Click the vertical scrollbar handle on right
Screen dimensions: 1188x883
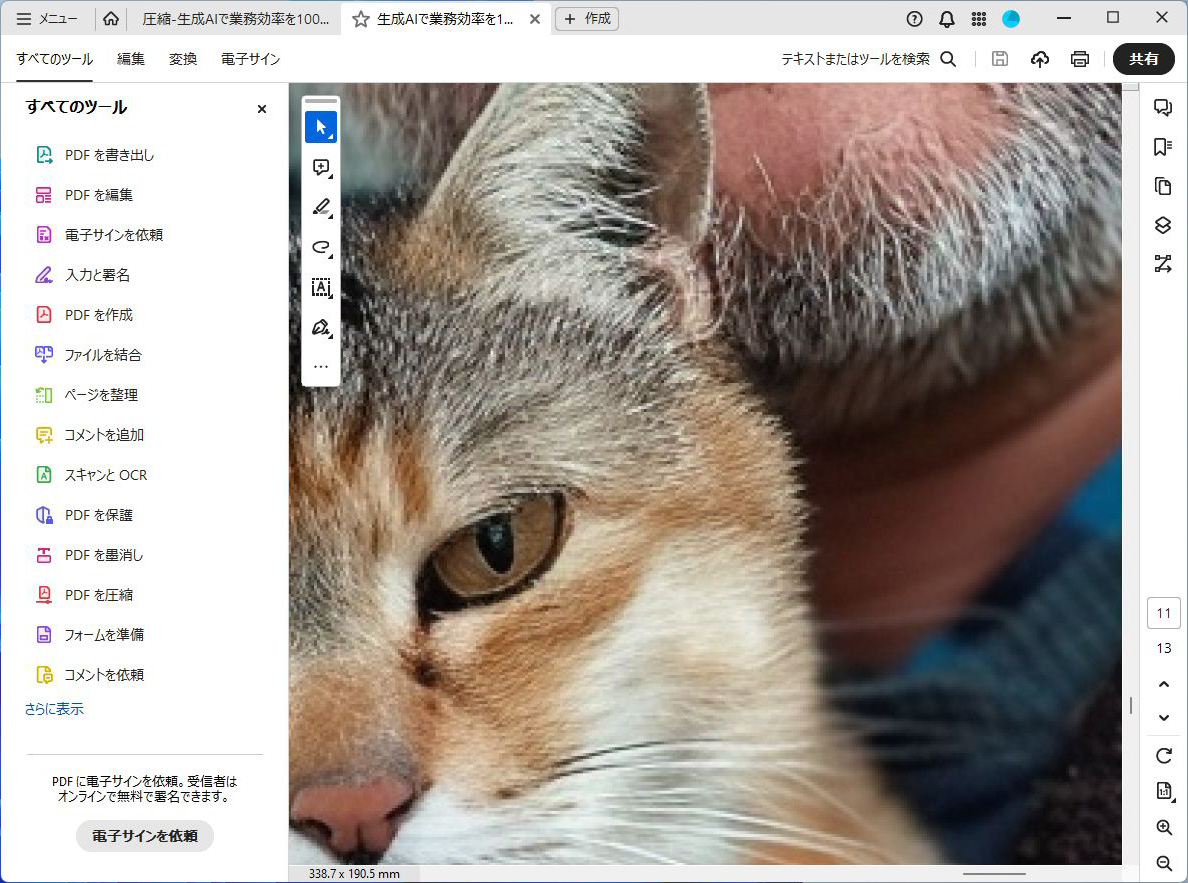pyautogui.click(x=1131, y=706)
